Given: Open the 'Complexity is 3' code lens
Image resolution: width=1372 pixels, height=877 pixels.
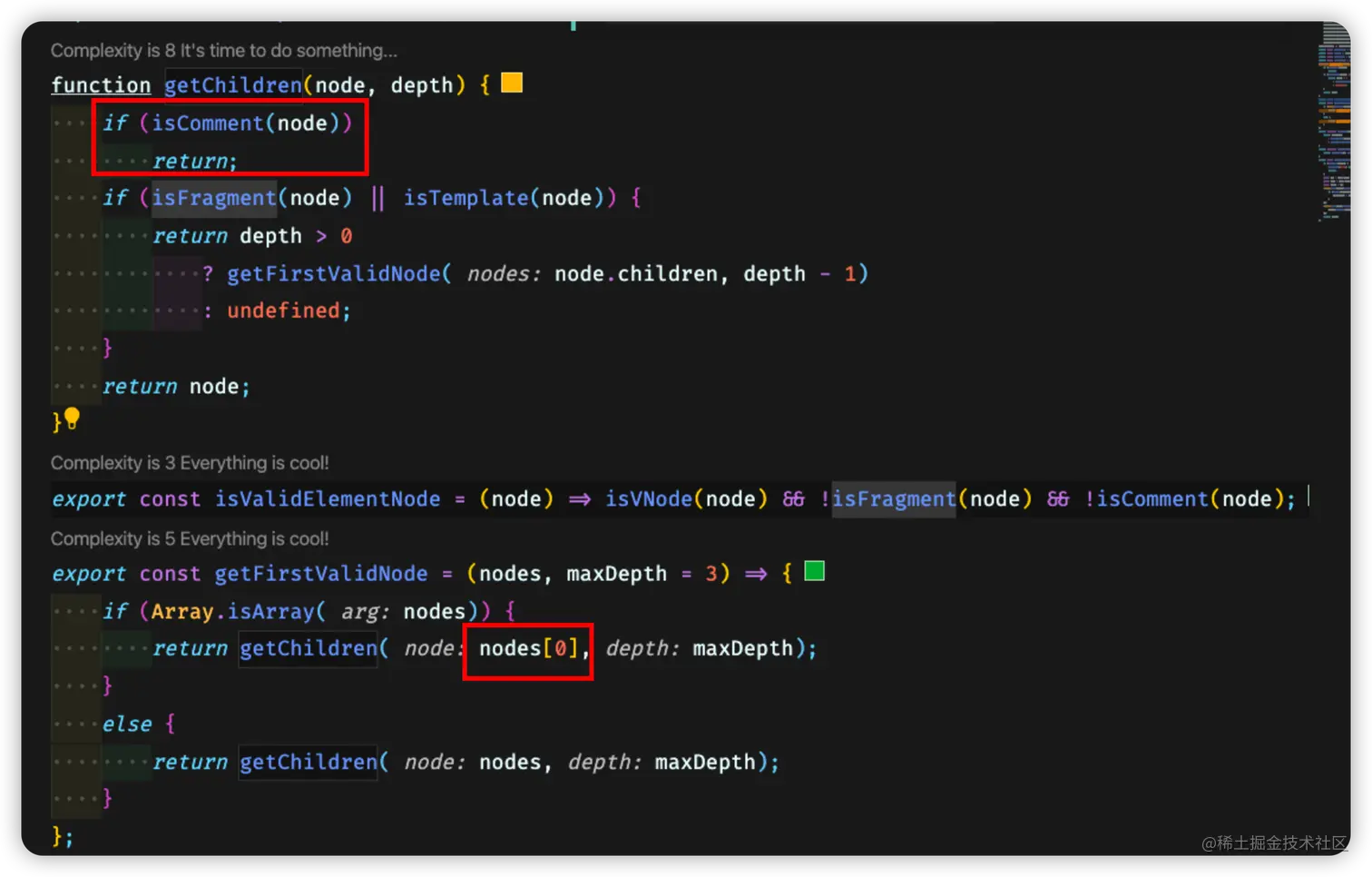Looking at the screenshot, I should click(190, 463).
